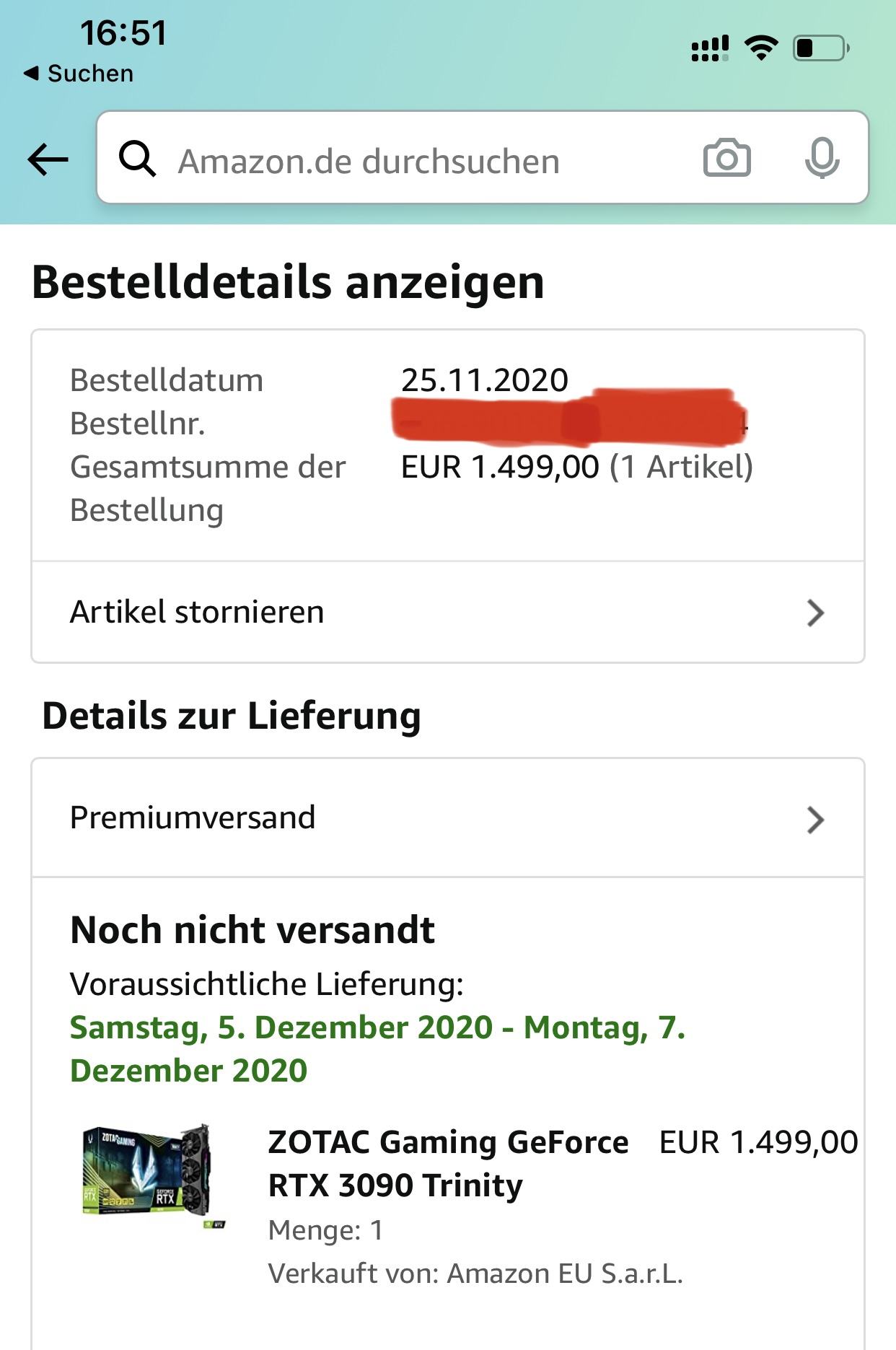
Task: Open Premiumversand shipping details
Action: point(448,818)
